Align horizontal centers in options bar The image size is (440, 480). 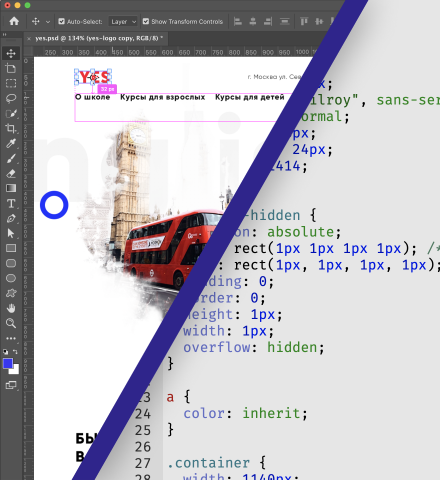(253, 21)
